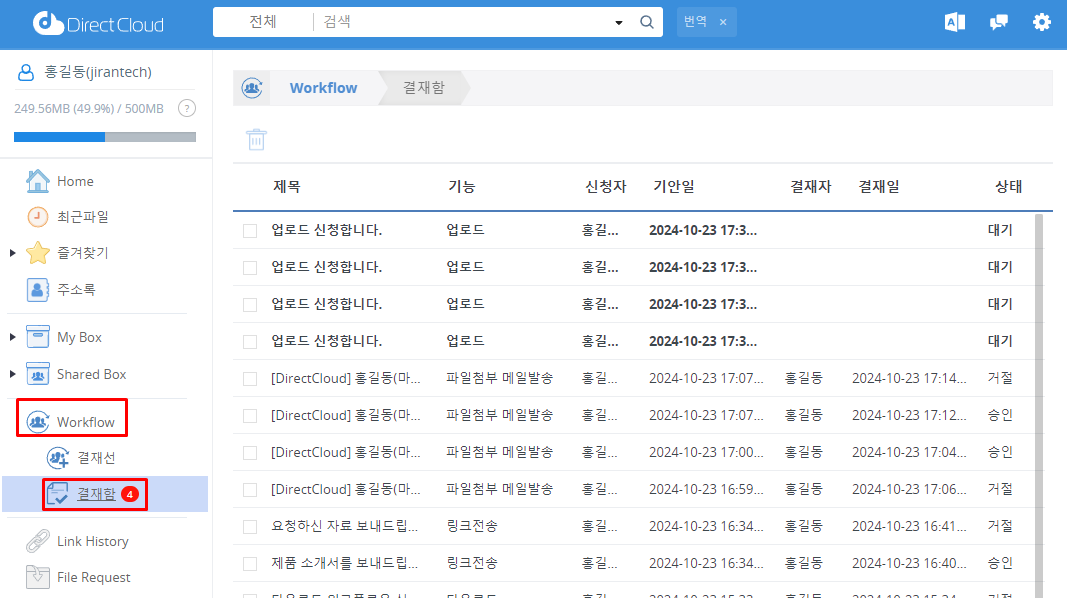Click the table vertical scrollbar
This screenshot has height=598, width=1067.
(x=1038, y=405)
